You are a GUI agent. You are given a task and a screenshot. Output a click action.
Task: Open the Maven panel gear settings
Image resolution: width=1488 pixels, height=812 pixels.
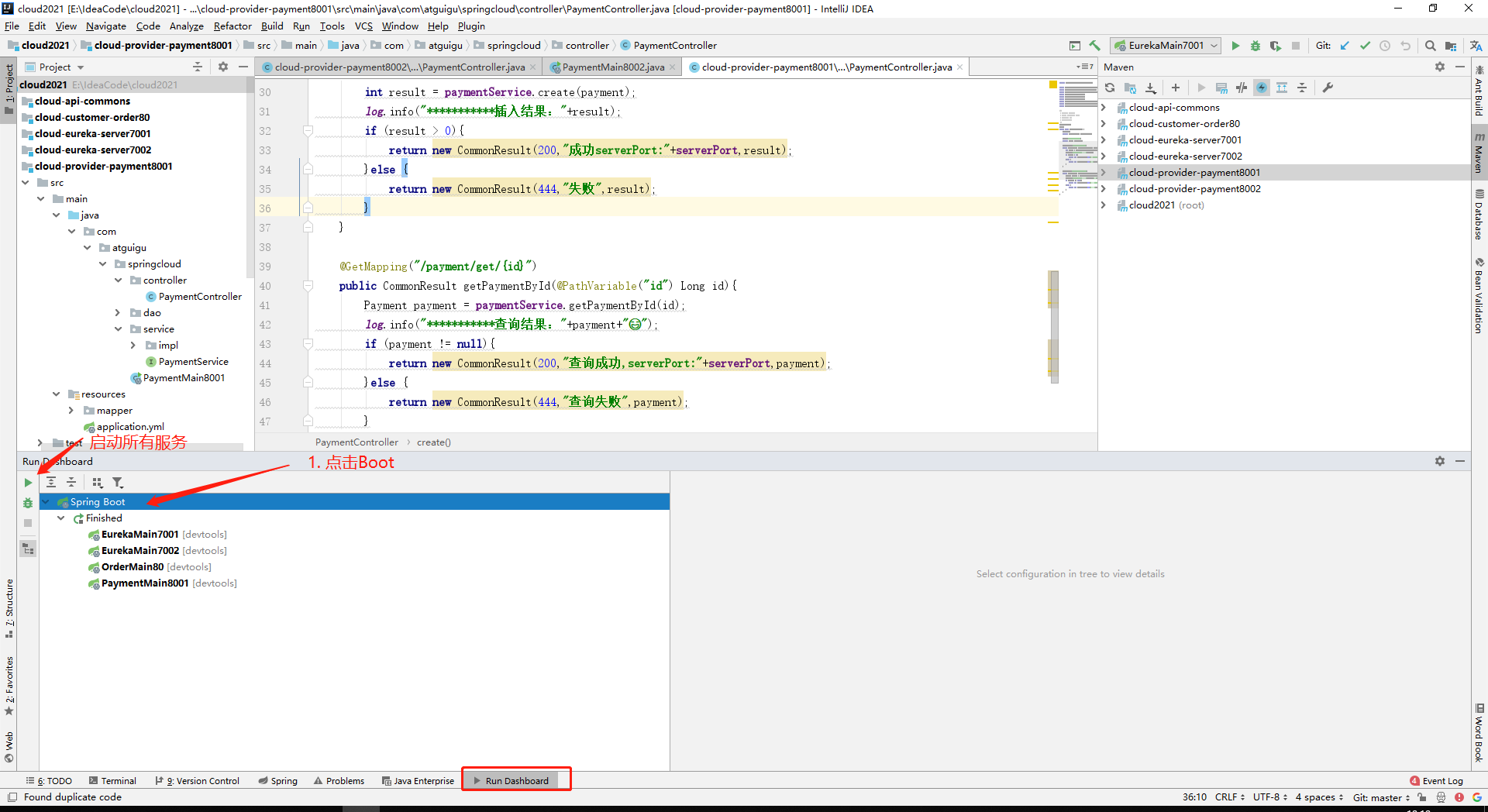point(1440,67)
